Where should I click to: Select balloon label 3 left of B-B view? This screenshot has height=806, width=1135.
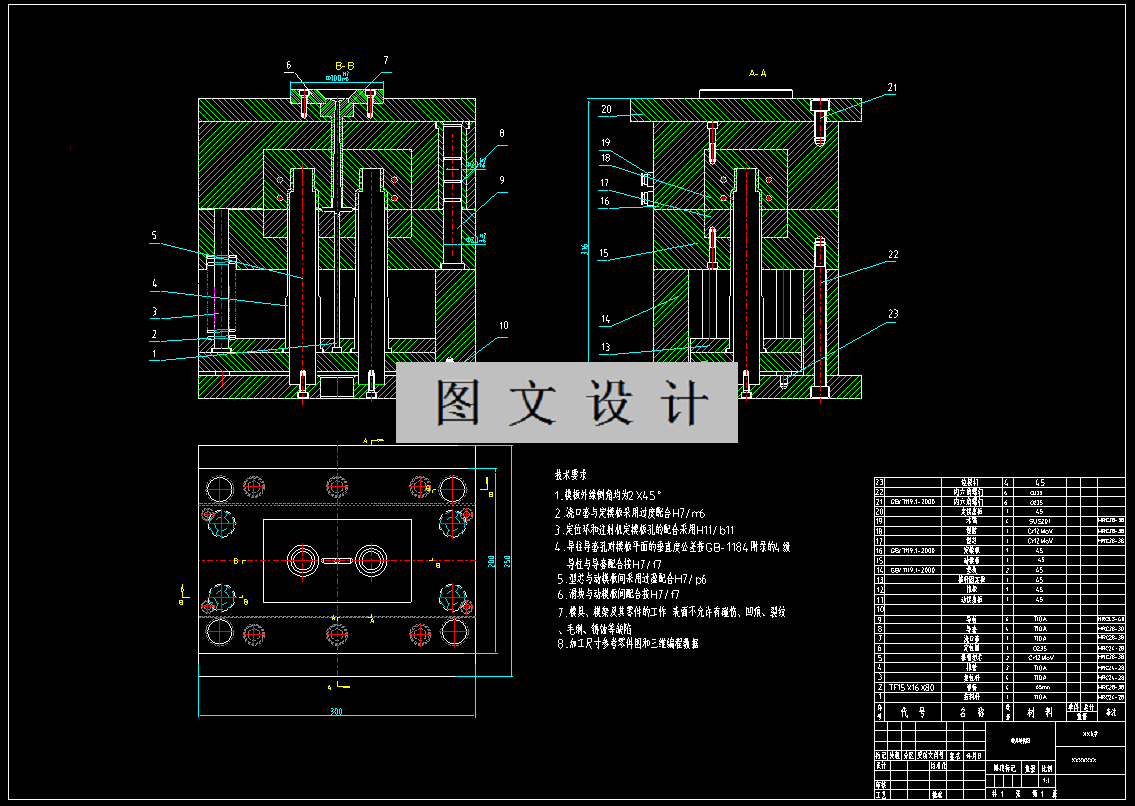[x=154, y=312]
